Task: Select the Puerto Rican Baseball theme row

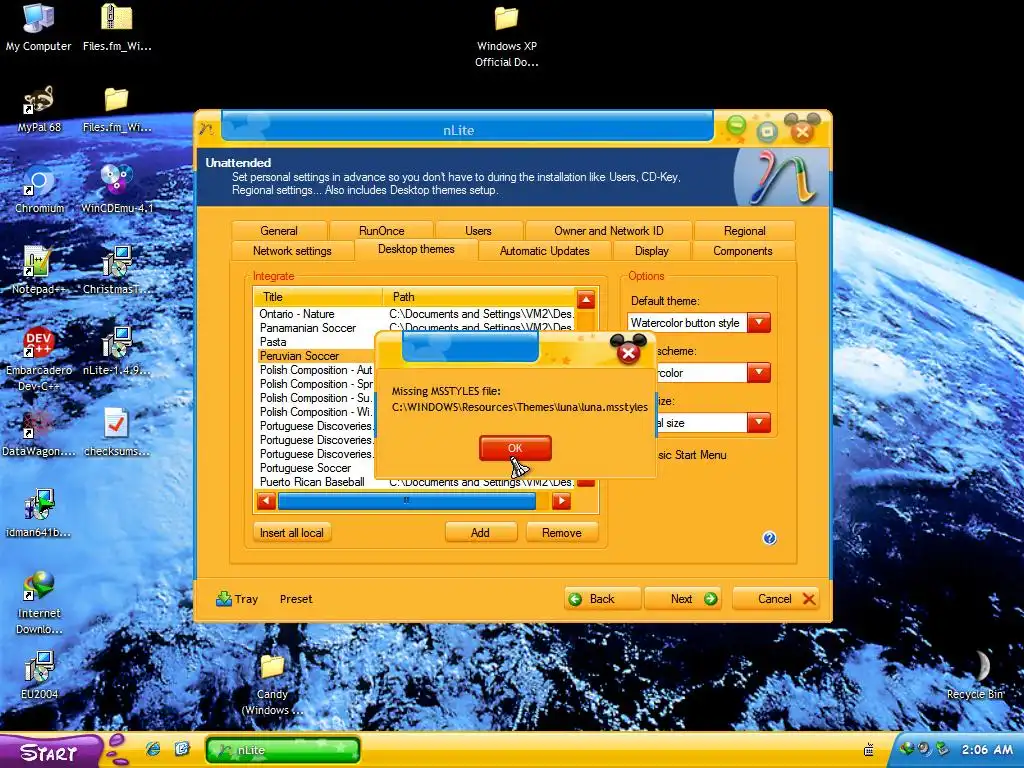Action: [x=415, y=482]
